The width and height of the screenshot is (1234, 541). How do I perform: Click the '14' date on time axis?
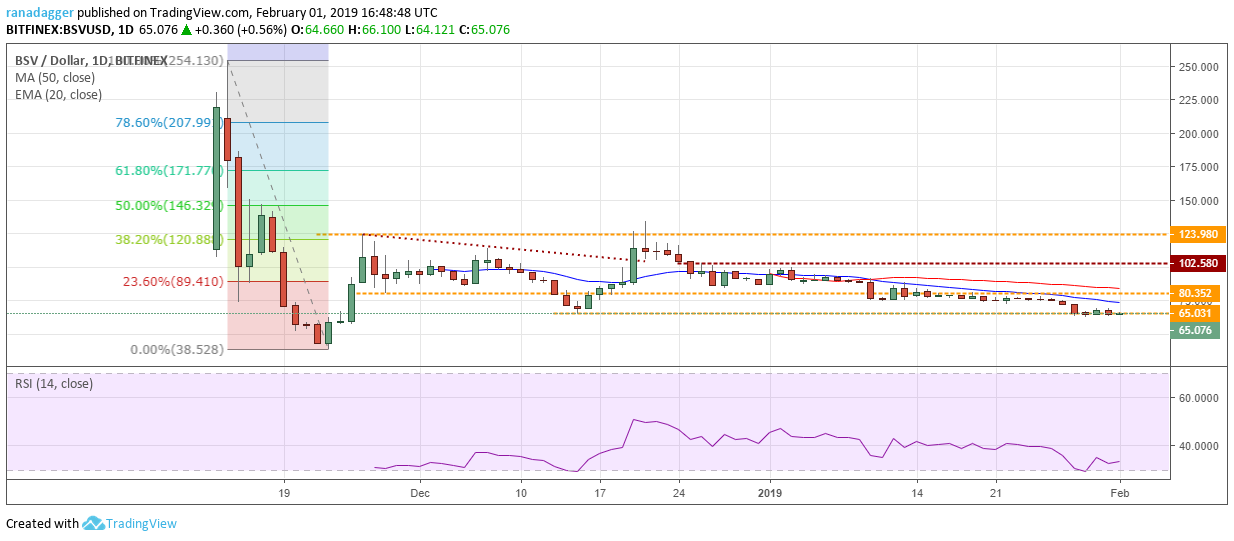pos(916,493)
